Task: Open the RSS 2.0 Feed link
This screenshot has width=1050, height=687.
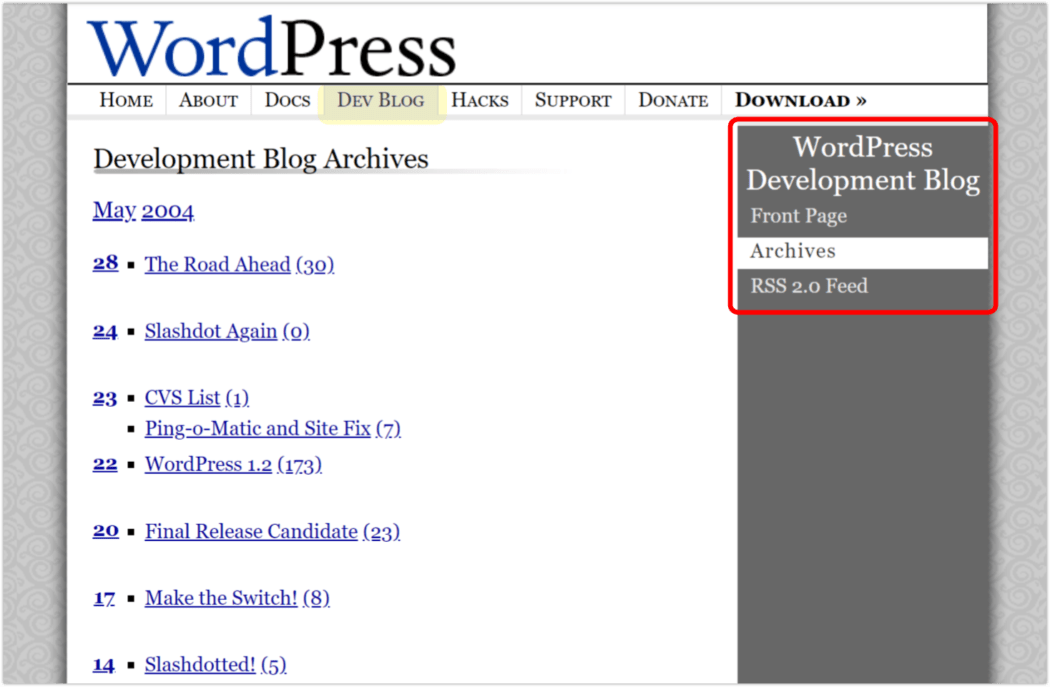Action: pos(809,286)
